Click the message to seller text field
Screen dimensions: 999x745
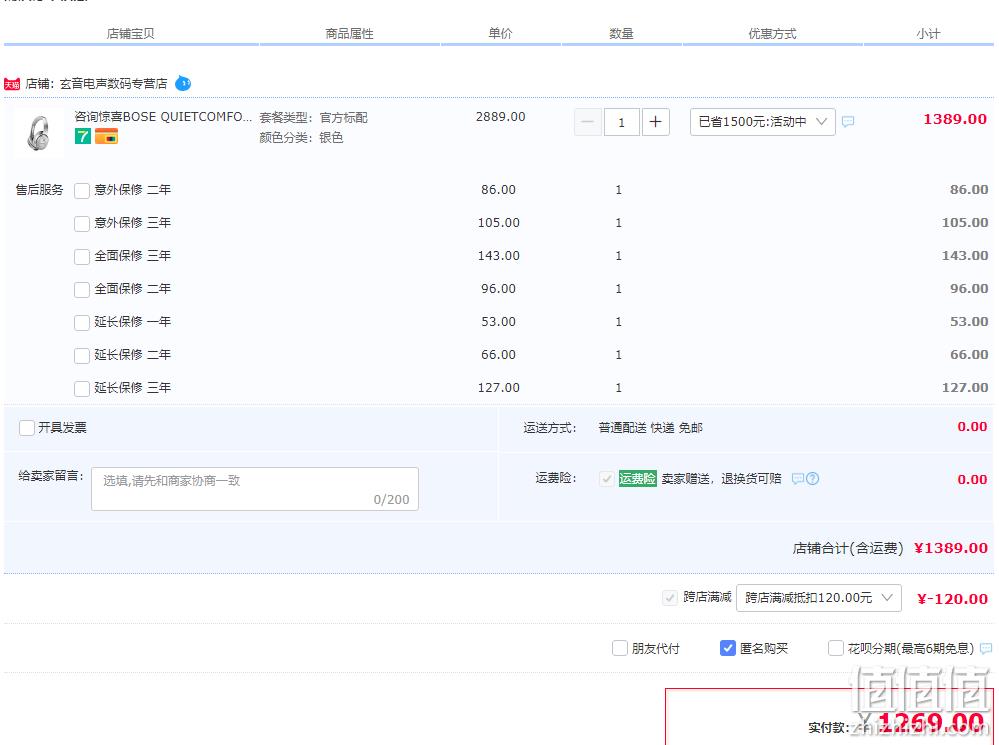(255, 489)
